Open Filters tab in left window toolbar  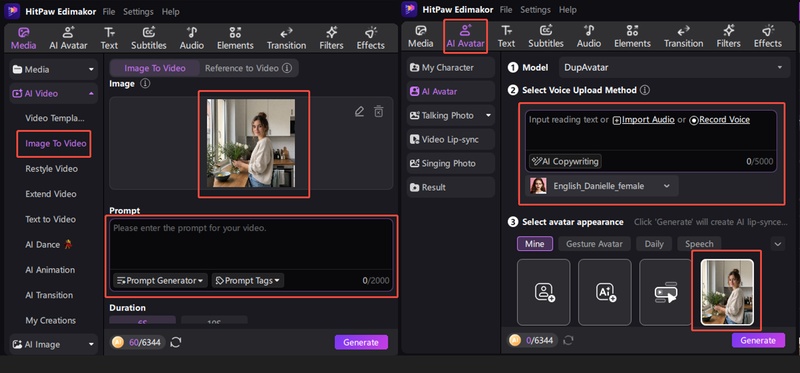[331, 38]
